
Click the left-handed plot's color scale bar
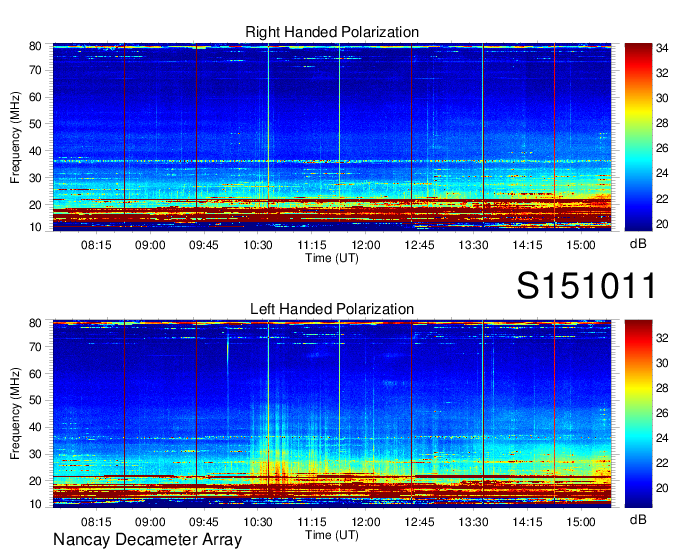[x=638, y=414]
